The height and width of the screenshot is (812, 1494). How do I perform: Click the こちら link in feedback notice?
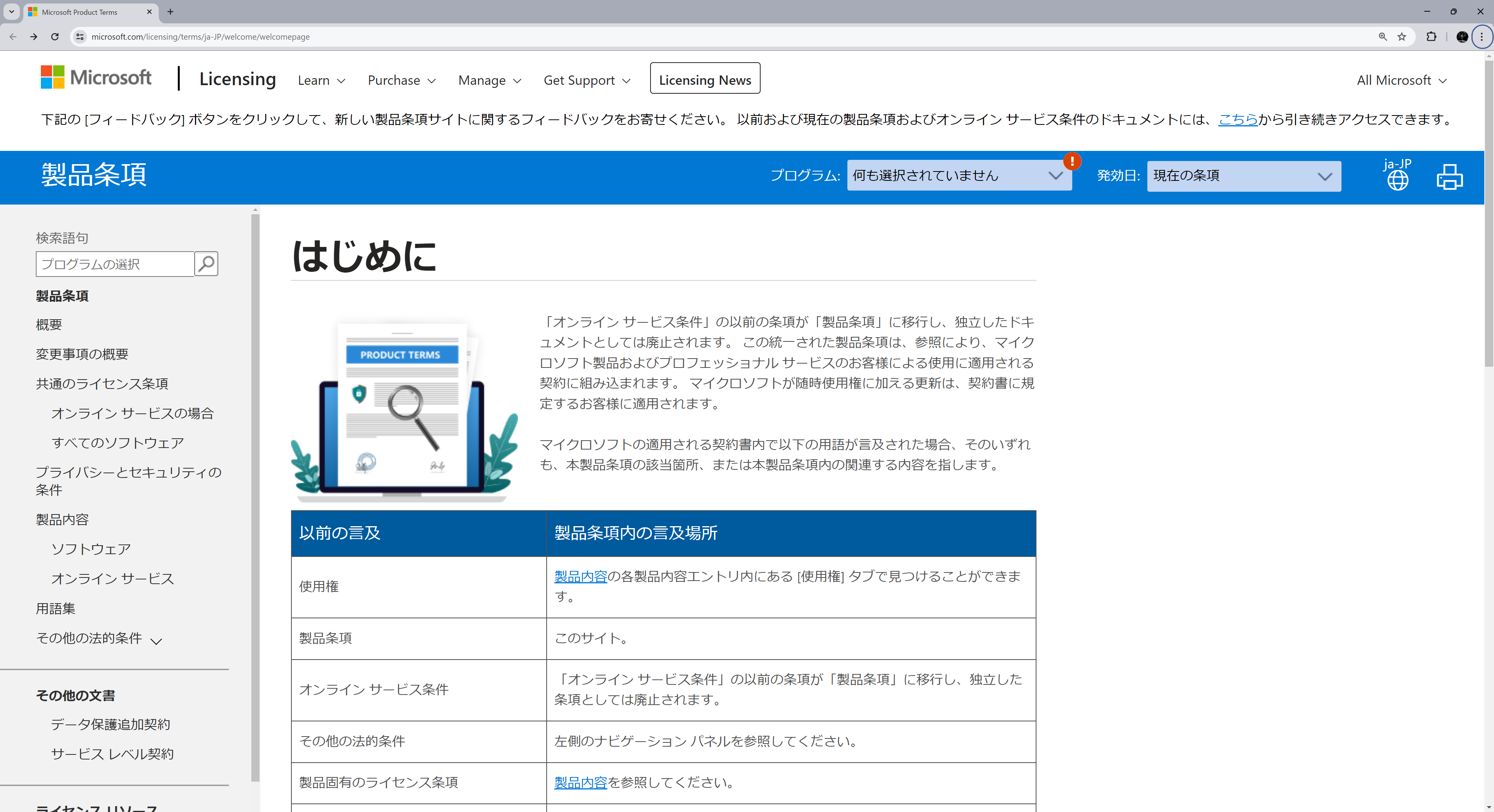click(x=1238, y=119)
